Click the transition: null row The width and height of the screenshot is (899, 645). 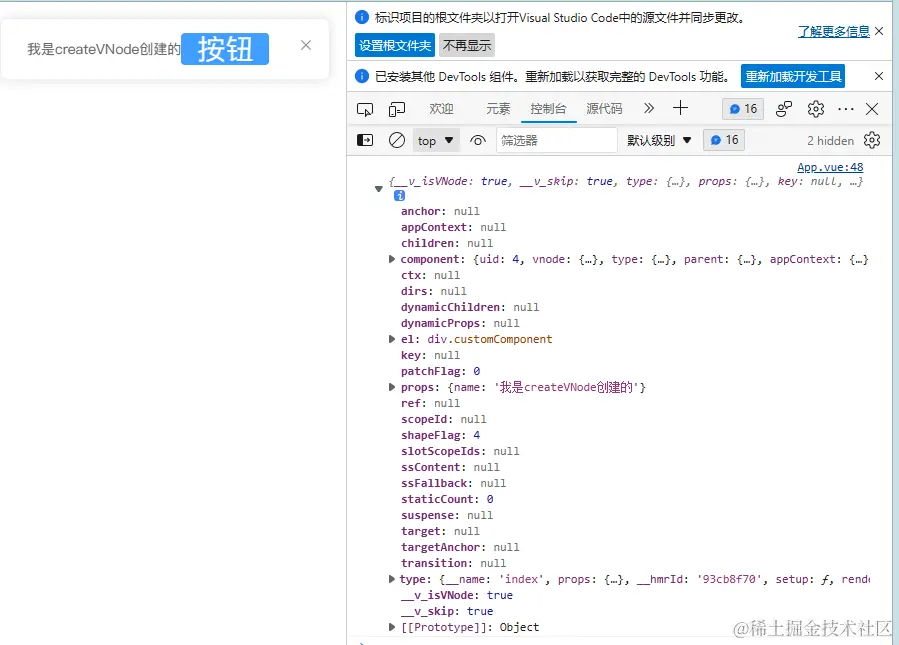(453, 563)
